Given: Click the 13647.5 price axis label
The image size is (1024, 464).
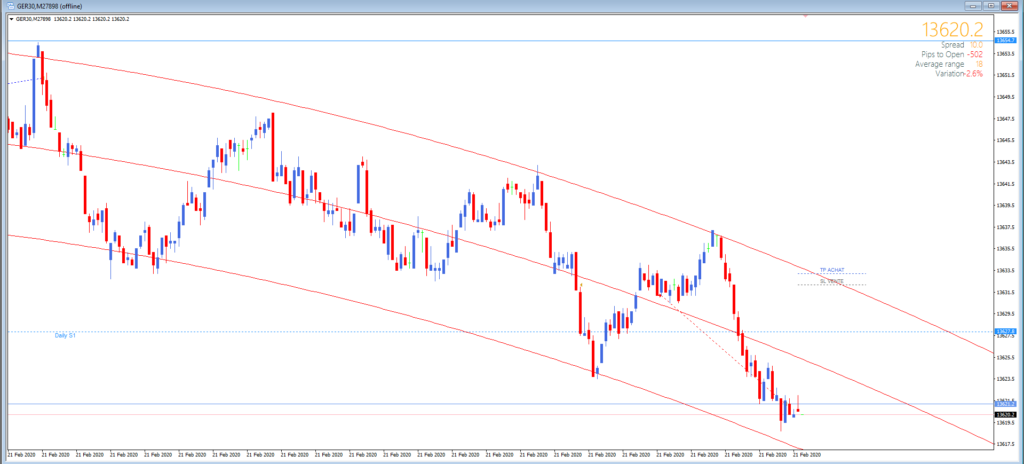Looking at the screenshot, I should click(1004, 119).
